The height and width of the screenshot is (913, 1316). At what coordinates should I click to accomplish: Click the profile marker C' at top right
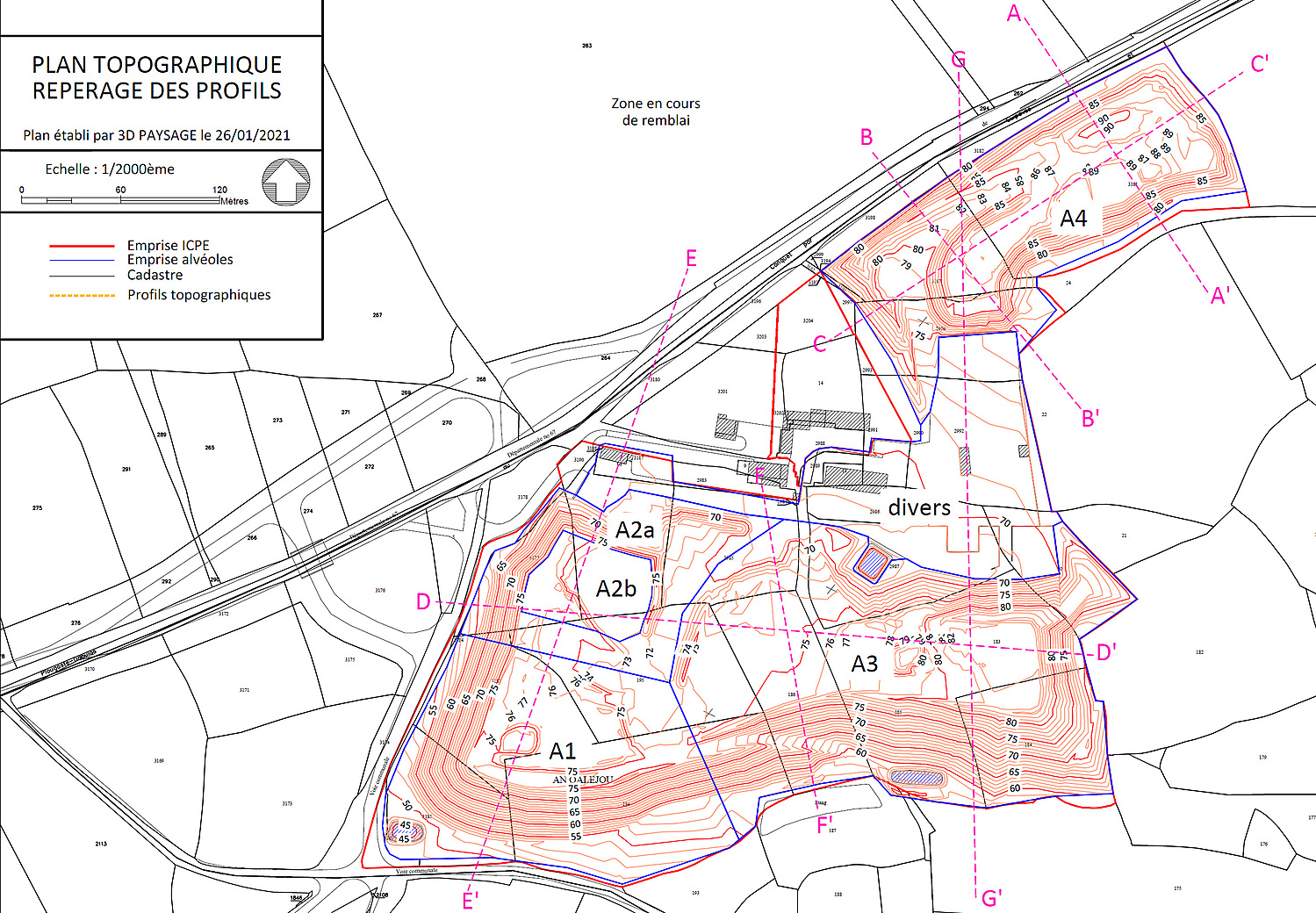pos(1260,64)
